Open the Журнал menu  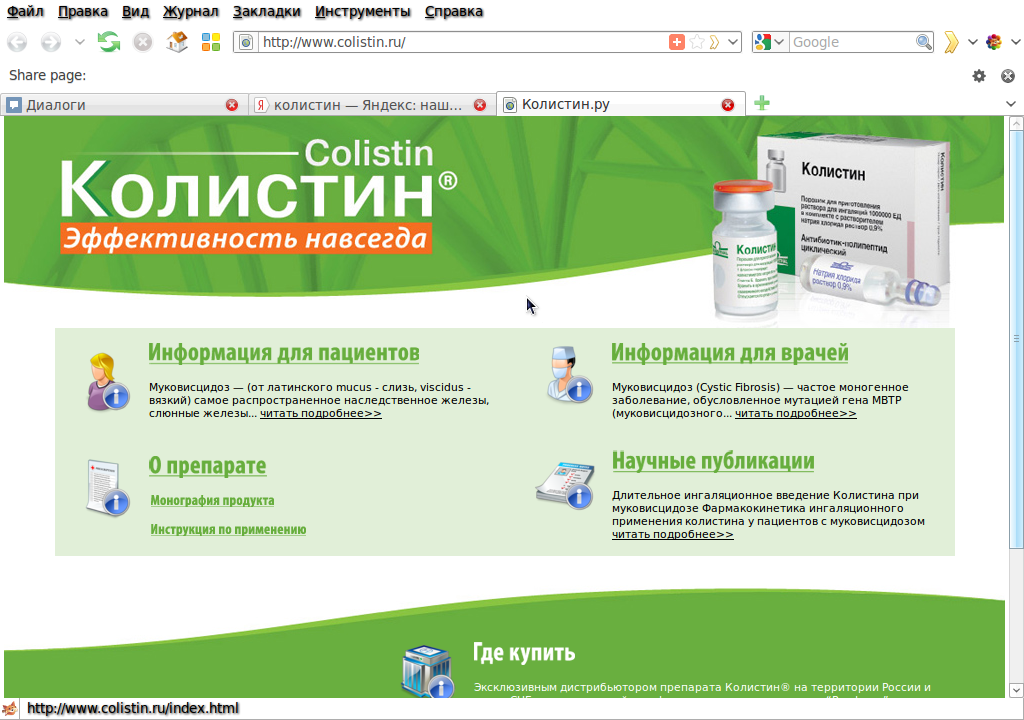click(x=191, y=11)
